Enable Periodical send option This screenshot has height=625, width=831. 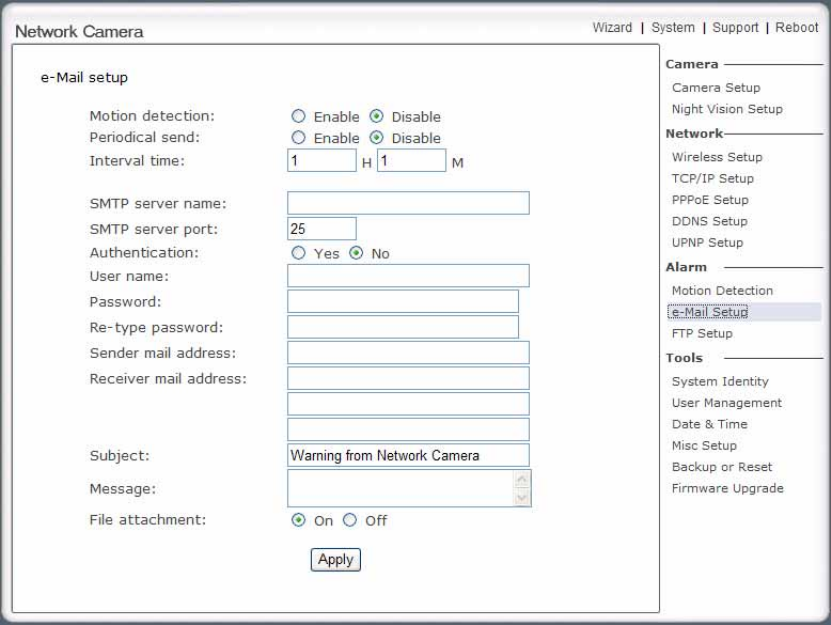(298, 138)
